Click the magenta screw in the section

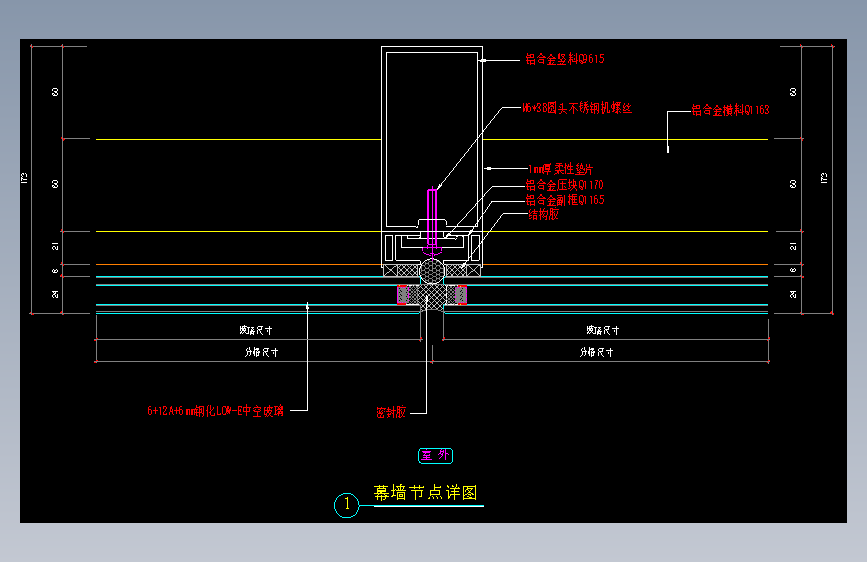(432, 222)
